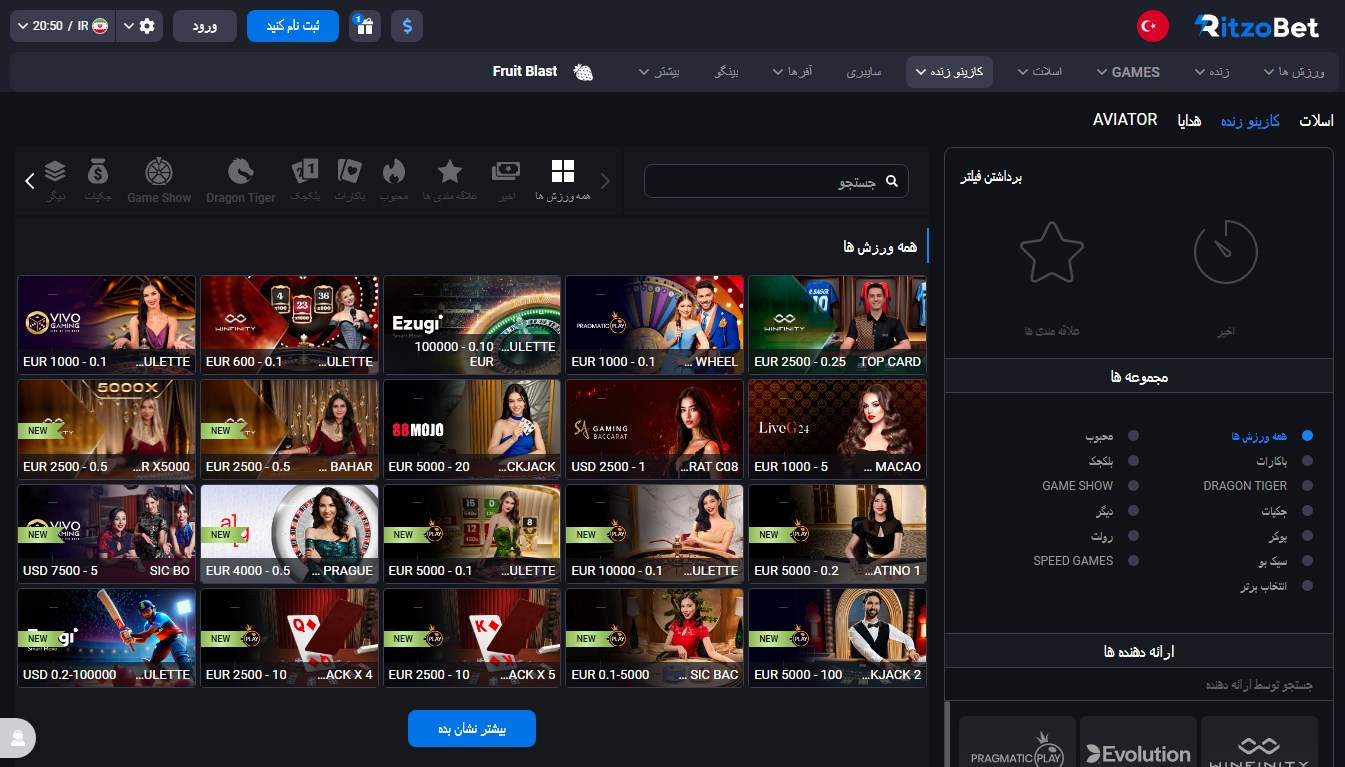Screen dimensions: 1345x767
Task: Expand the ورزش ها menu dropdown
Action: point(1294,72)
